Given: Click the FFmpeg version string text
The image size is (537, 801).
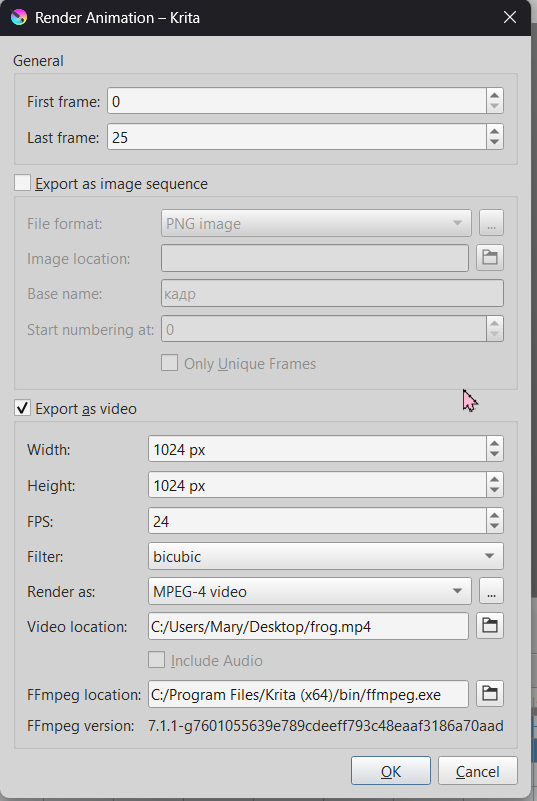Looking at the screenshot, I should pos(325,726).
